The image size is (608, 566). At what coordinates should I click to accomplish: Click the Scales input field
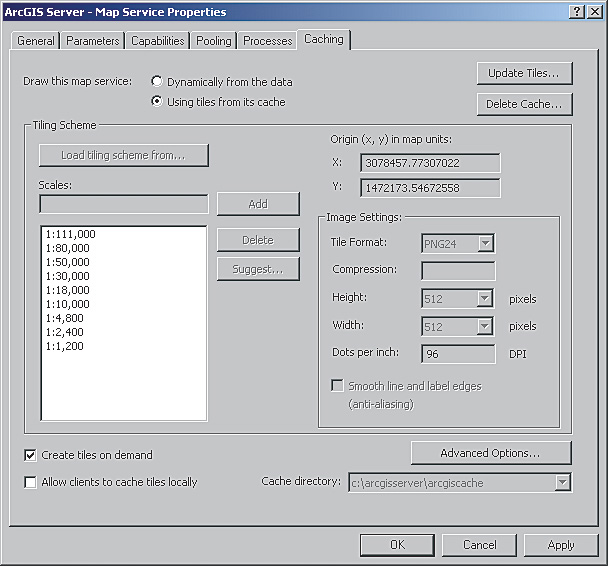coord(124,204)
